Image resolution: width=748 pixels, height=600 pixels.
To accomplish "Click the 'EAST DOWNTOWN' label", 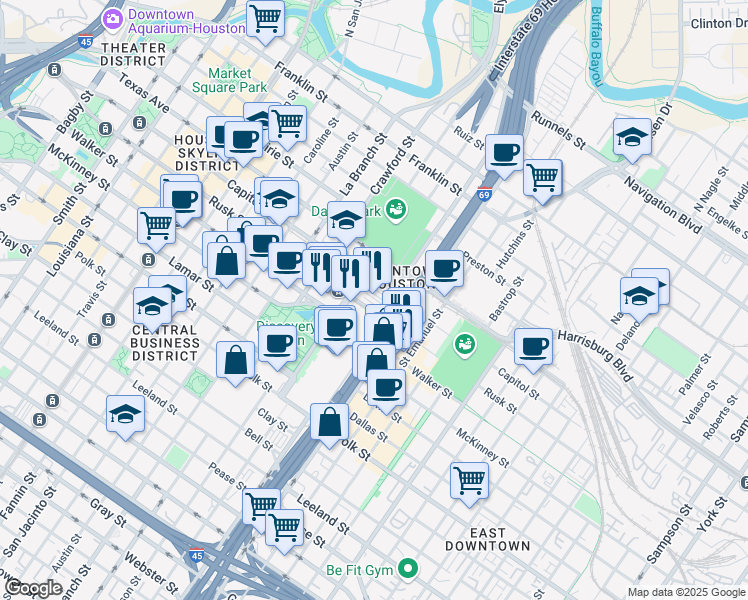I will pos(488,539).
